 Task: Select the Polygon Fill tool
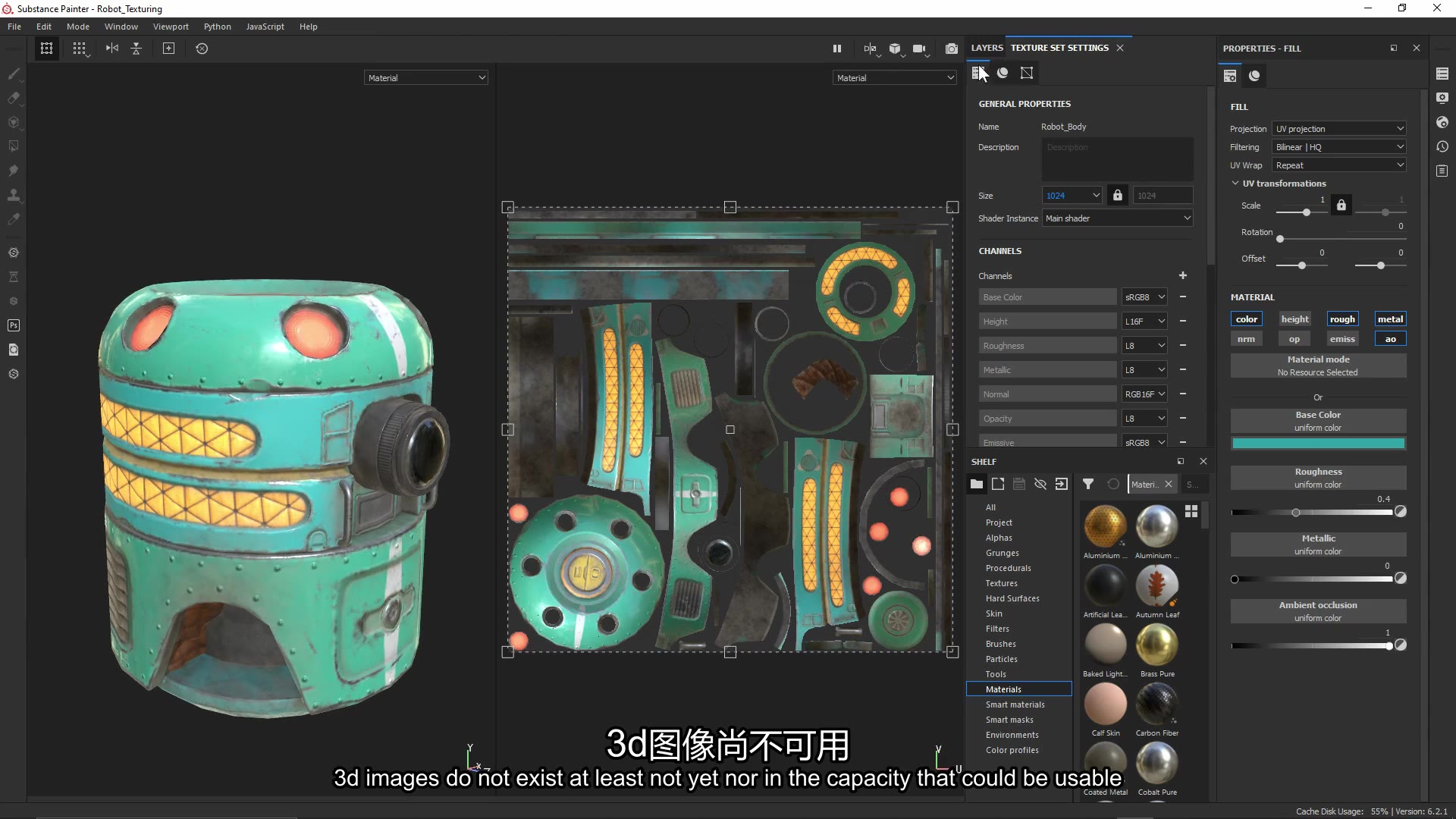tap(13, 146)
